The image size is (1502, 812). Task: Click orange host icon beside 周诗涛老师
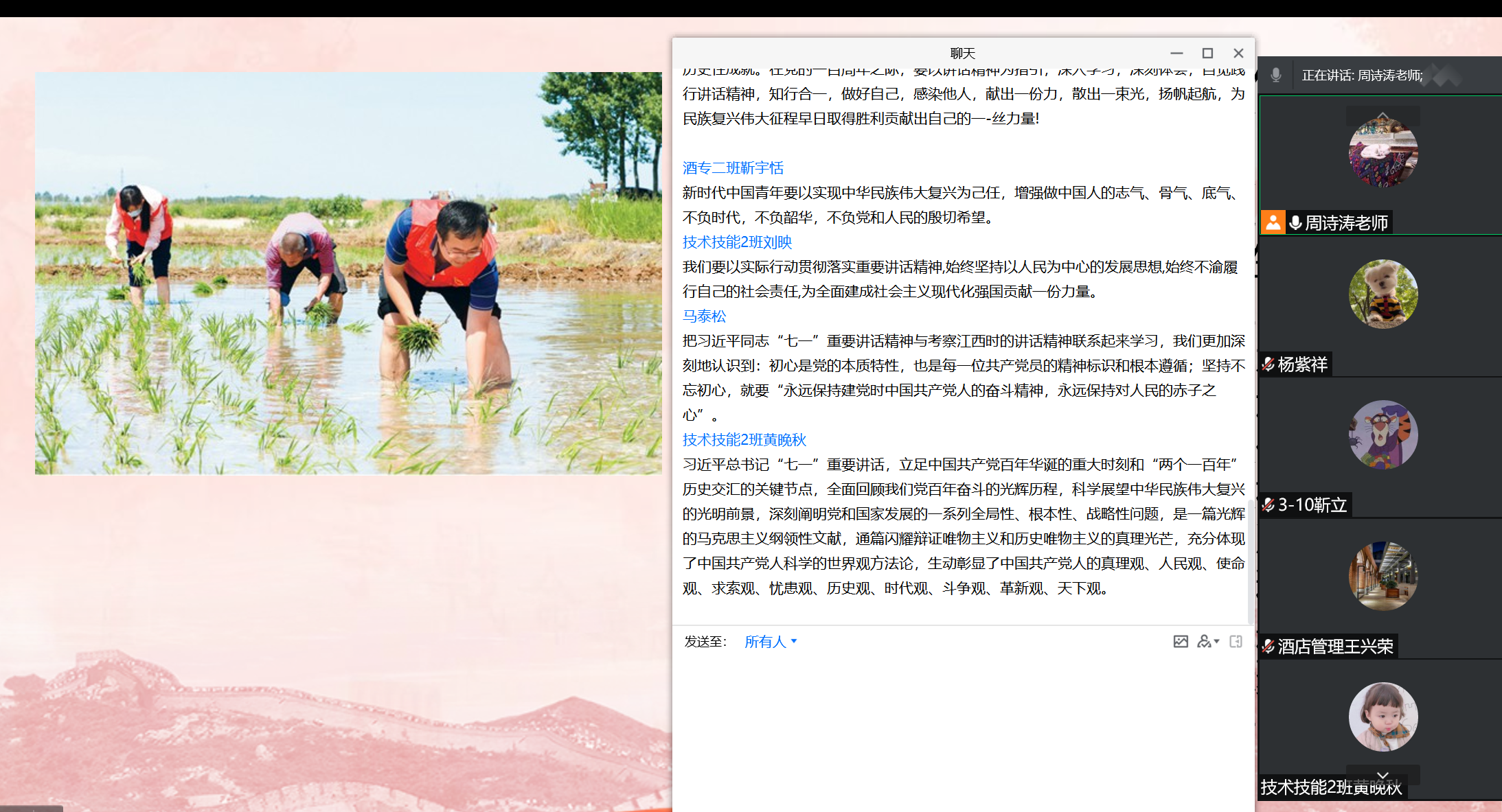1273,222
